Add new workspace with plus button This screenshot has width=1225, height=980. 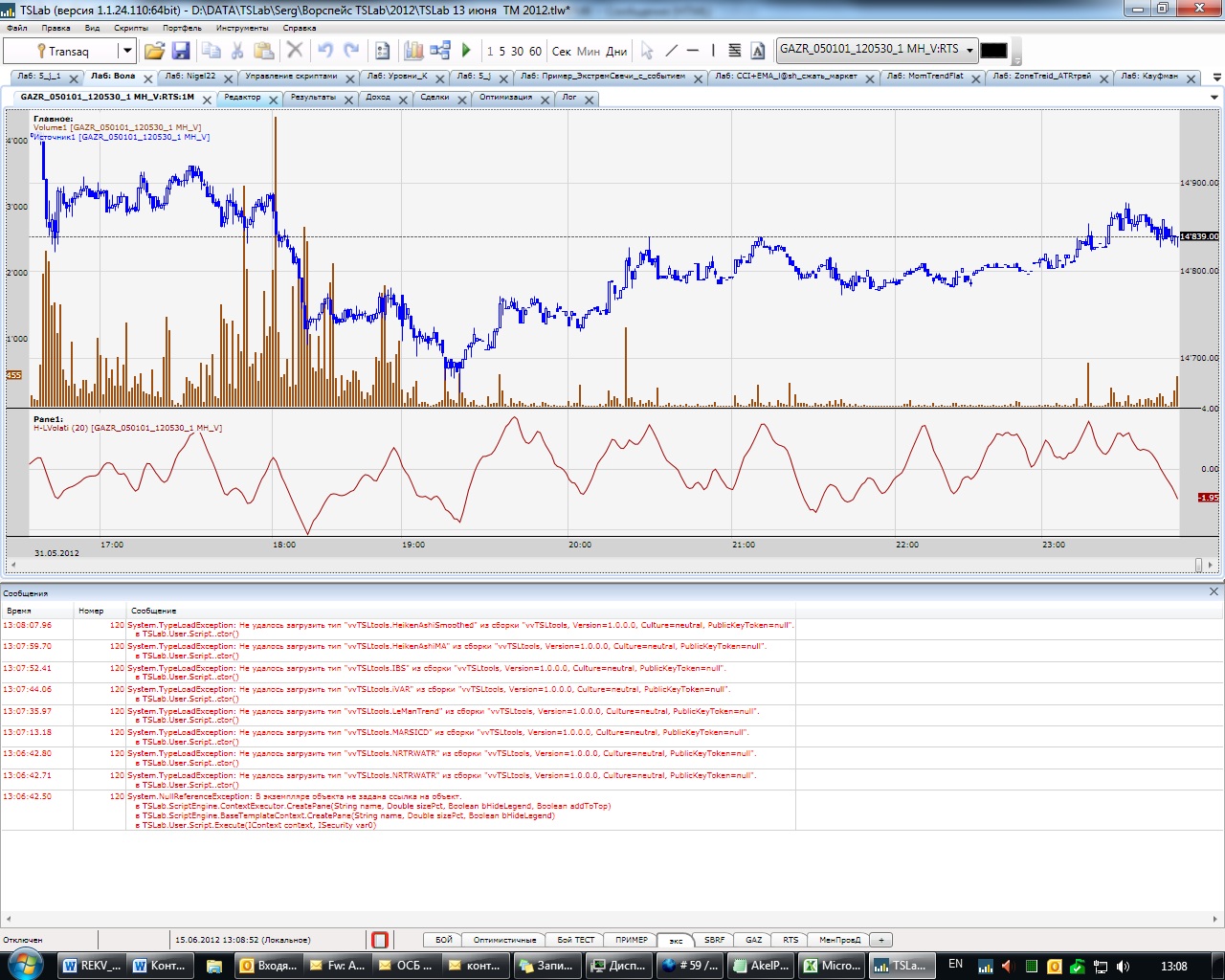point(881,940)
